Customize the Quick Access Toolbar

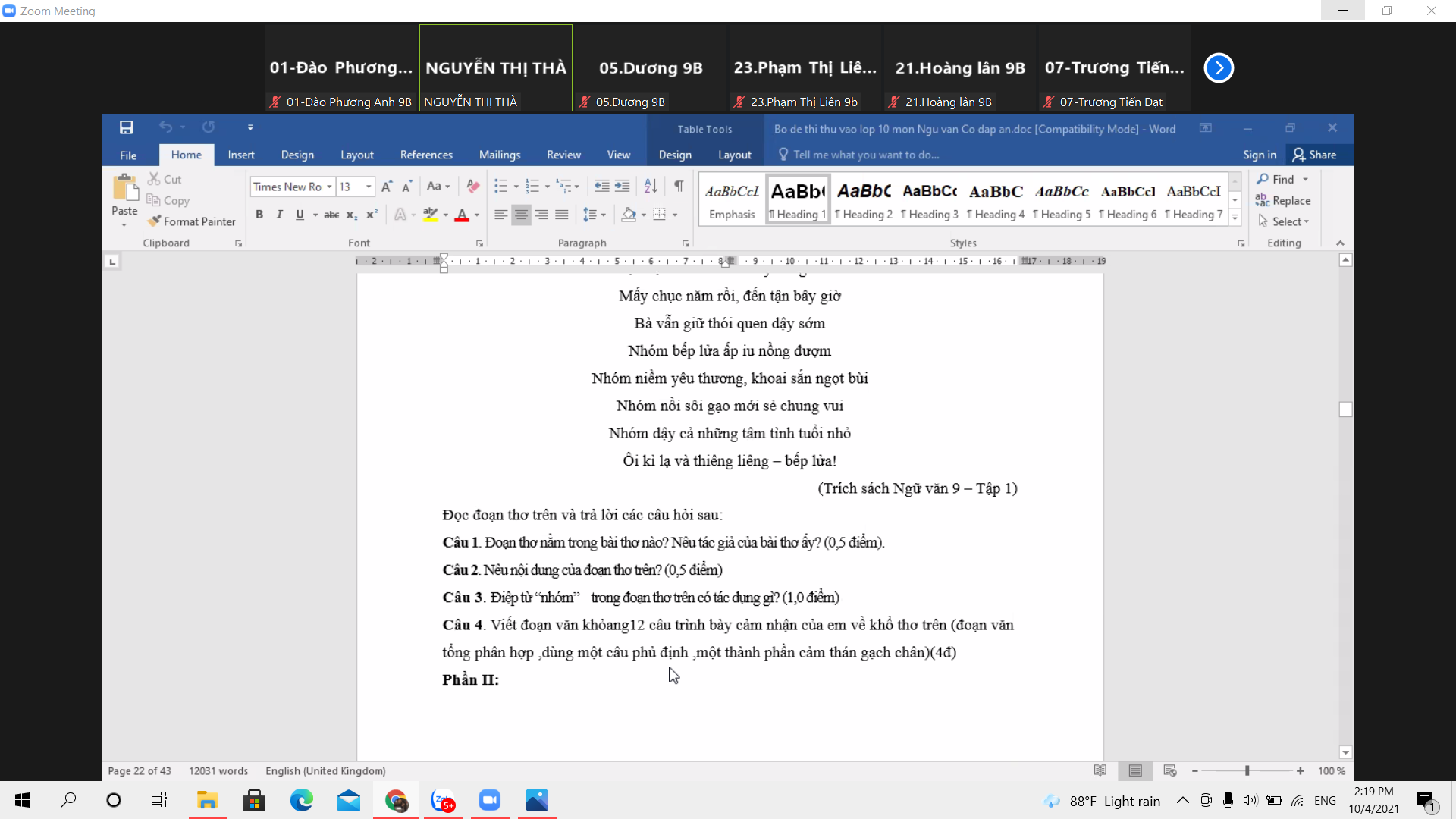pos(250,127)
